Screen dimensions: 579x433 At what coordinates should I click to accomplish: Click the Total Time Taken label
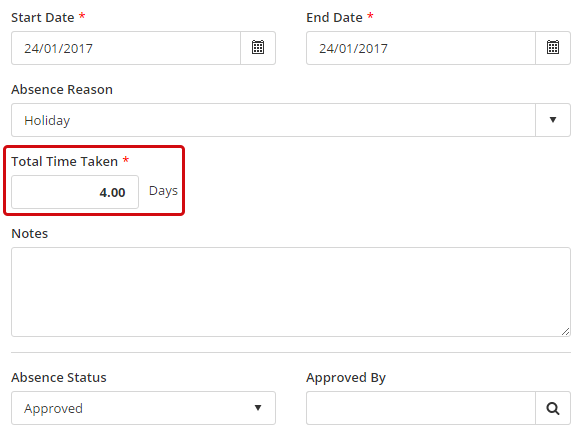(x=65, y=161)
